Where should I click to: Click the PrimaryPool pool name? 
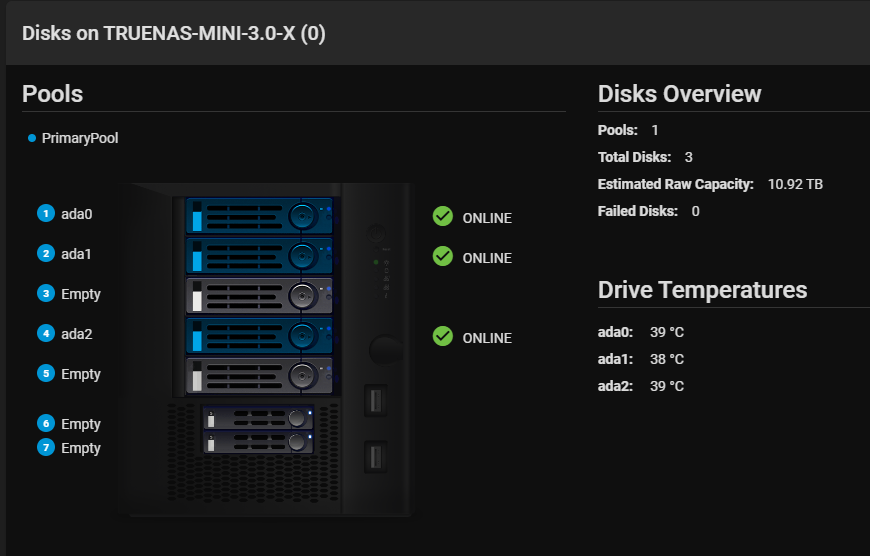[x=80, y=139]
